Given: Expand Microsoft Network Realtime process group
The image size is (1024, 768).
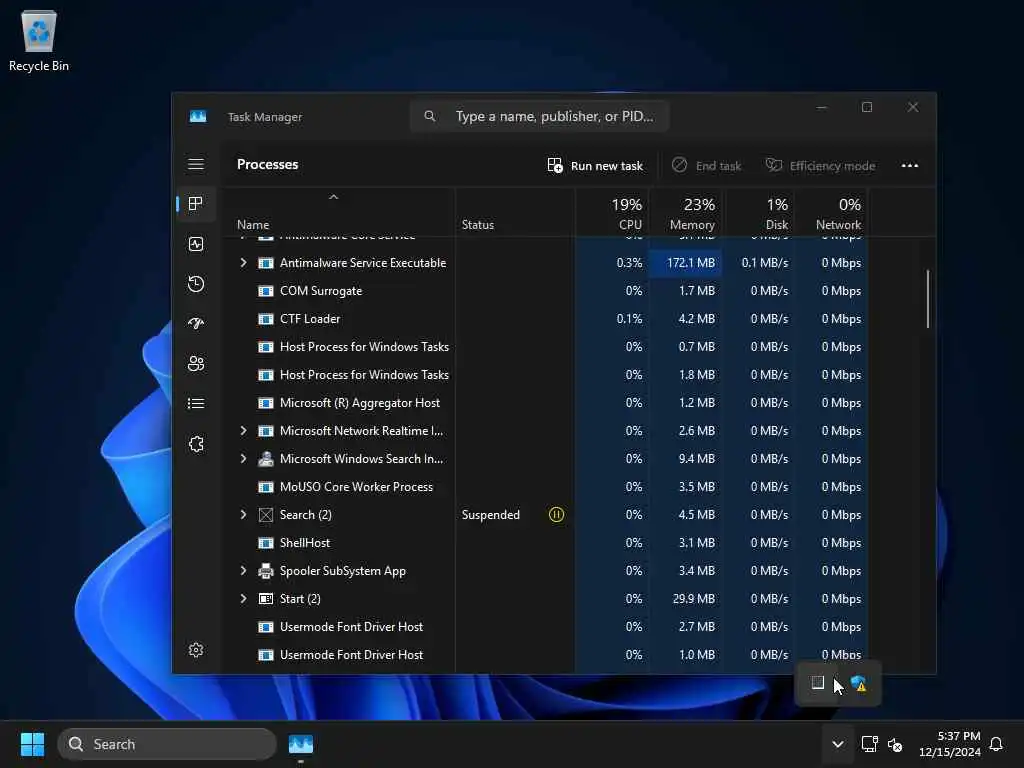Looking at the screenshot, I should pos(244,430).
